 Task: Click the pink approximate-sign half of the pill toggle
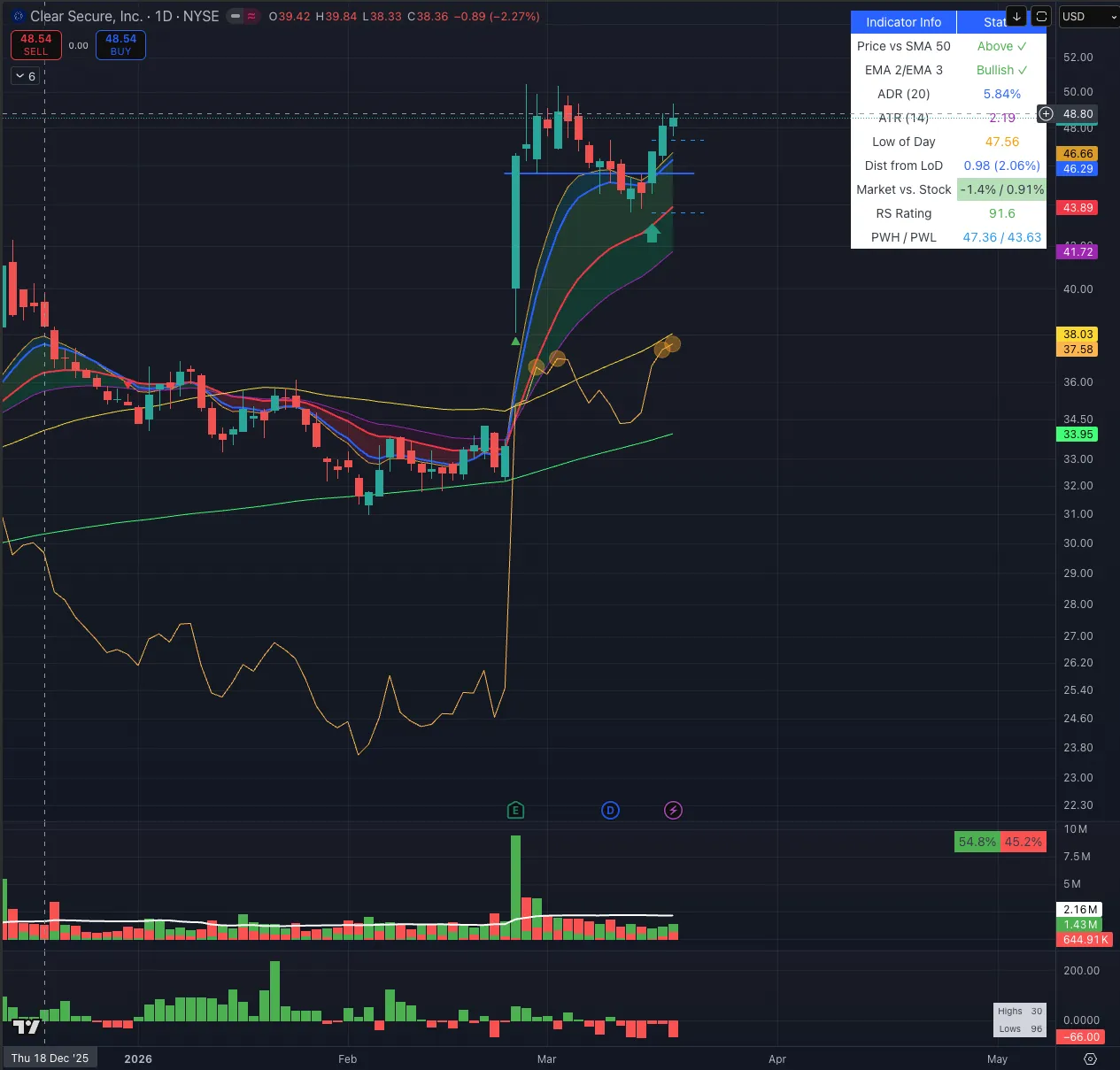coord(251,16)
